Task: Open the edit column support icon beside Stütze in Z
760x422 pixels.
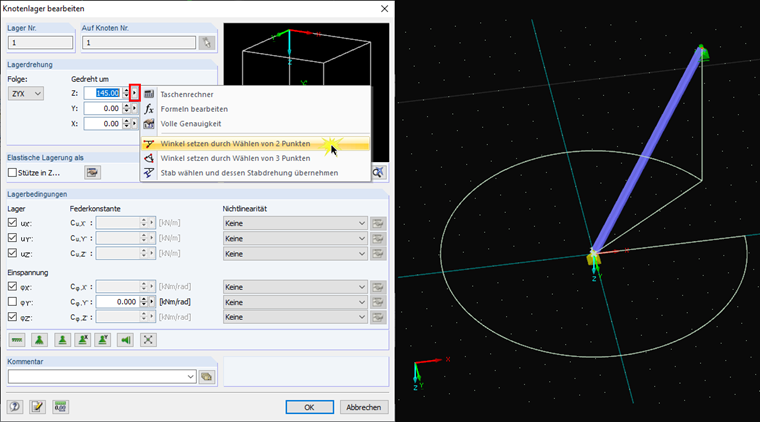Action: [92, 172]
